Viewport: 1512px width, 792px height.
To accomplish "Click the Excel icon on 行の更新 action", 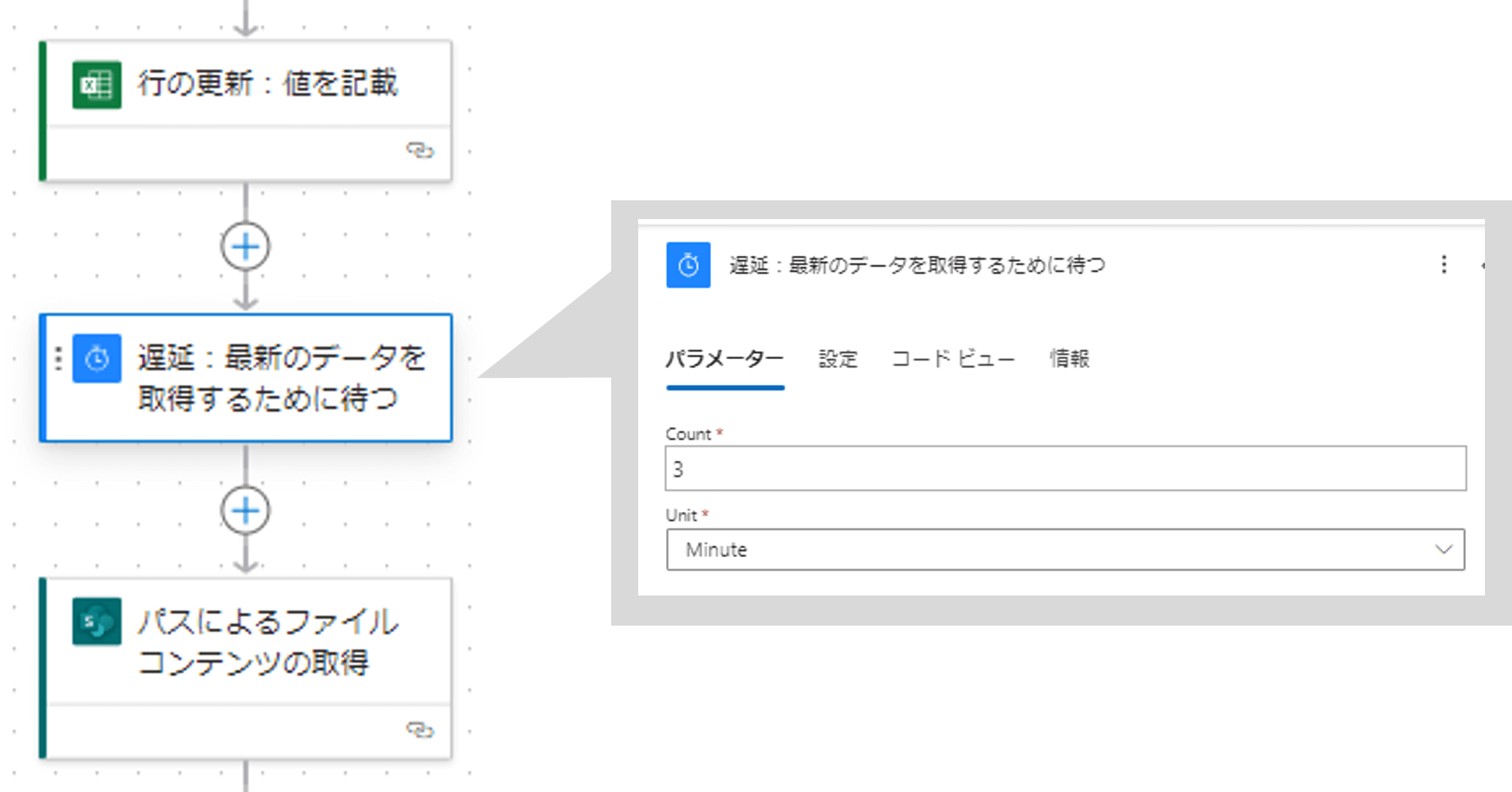I will (x=96, y=84).
